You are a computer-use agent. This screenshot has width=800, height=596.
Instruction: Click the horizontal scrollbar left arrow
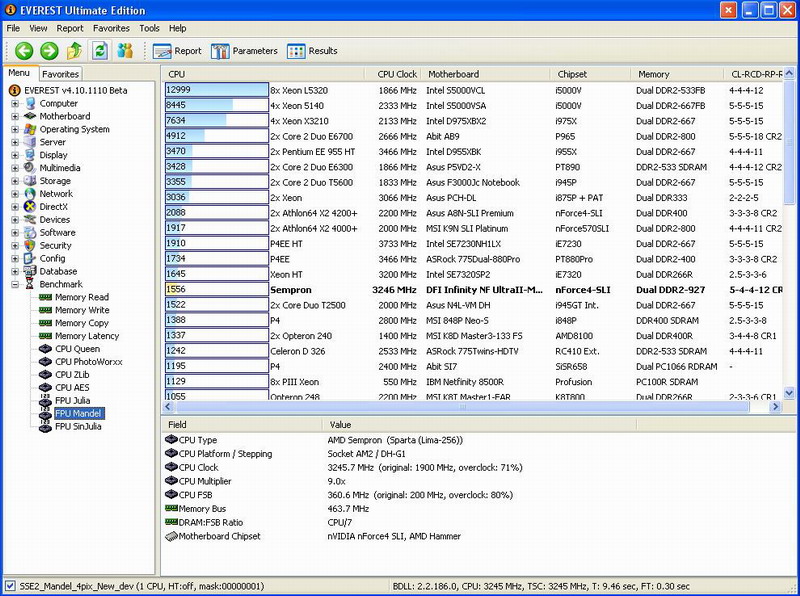coord(168,407)
